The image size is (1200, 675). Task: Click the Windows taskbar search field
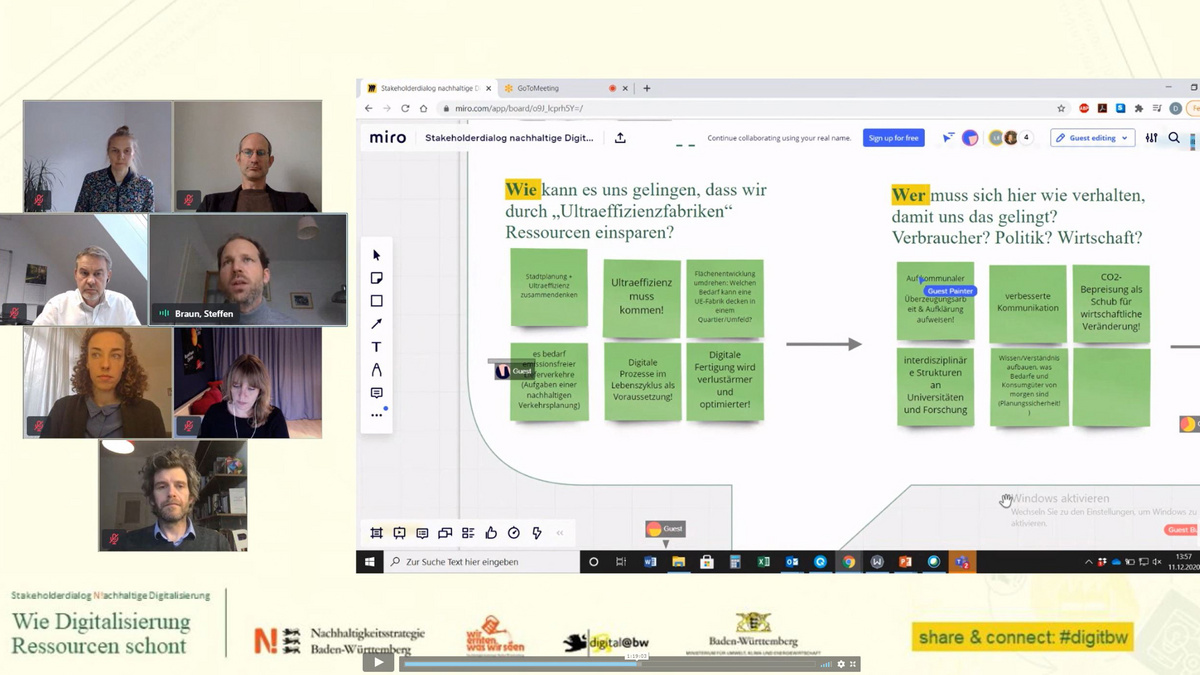coord(480,562)
